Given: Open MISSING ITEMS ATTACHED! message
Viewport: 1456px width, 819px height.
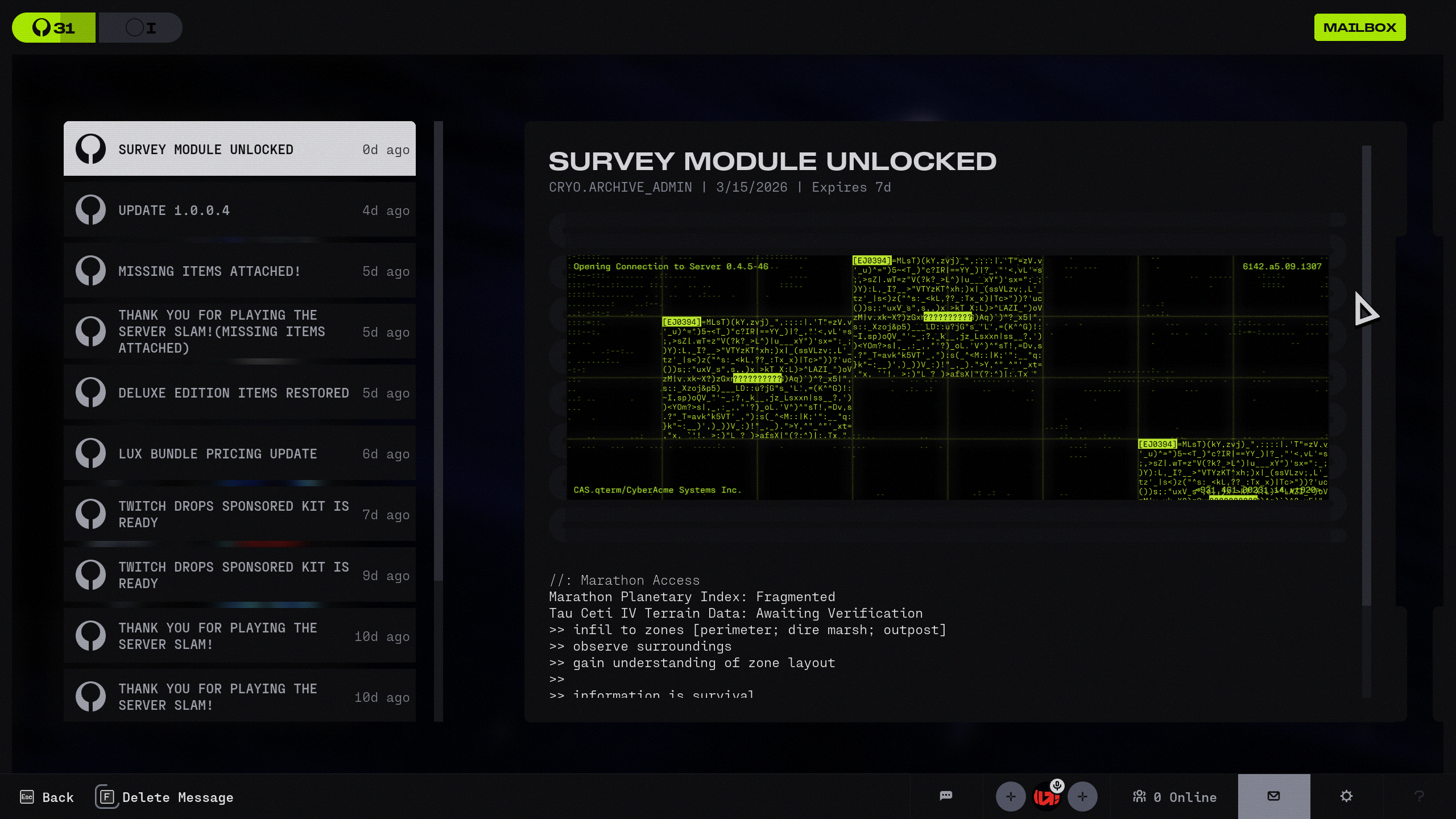Looking at the screenshot, I should (239, 271).
